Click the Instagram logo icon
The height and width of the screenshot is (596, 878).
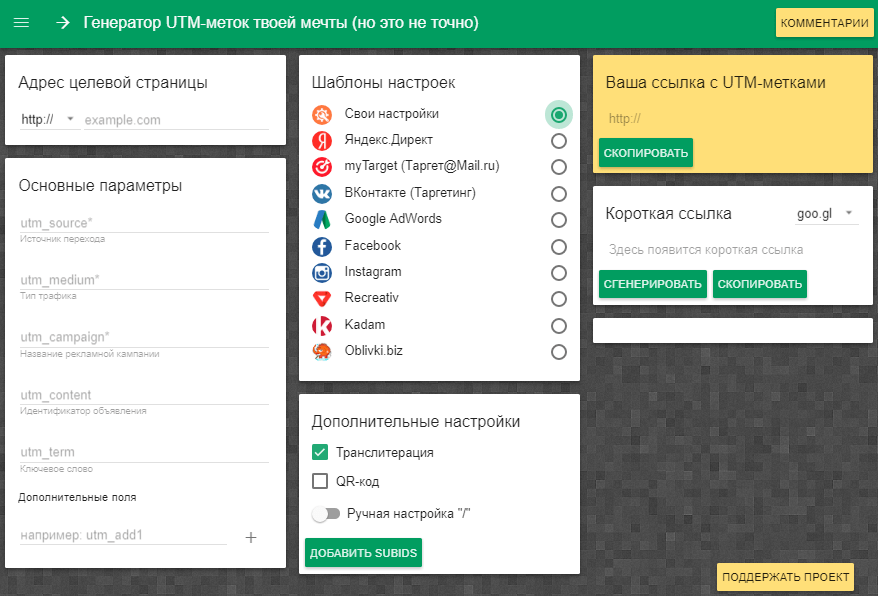pyautogui.click(x=322, y=273)
